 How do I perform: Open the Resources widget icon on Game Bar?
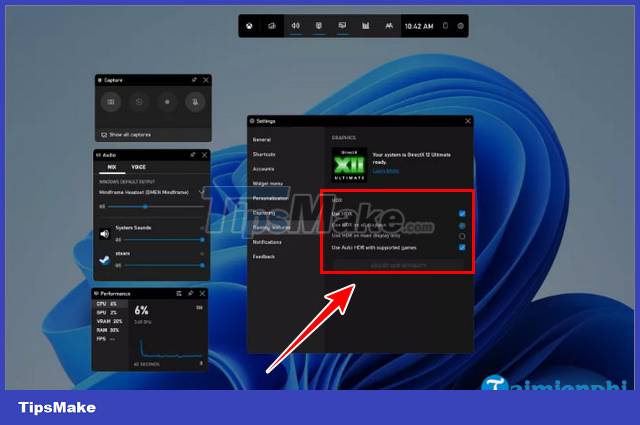pyautogui.click(x=366, y=26)
